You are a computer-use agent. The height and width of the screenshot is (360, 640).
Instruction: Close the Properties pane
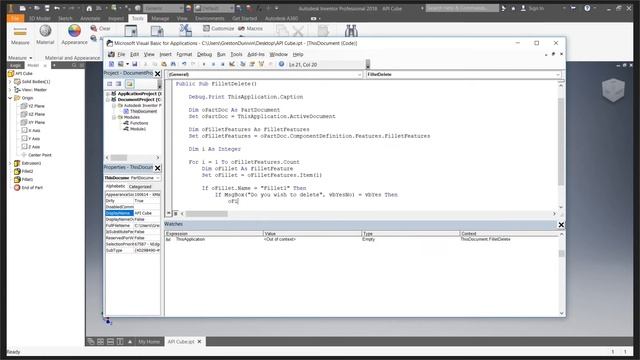[x=158, y=168]
